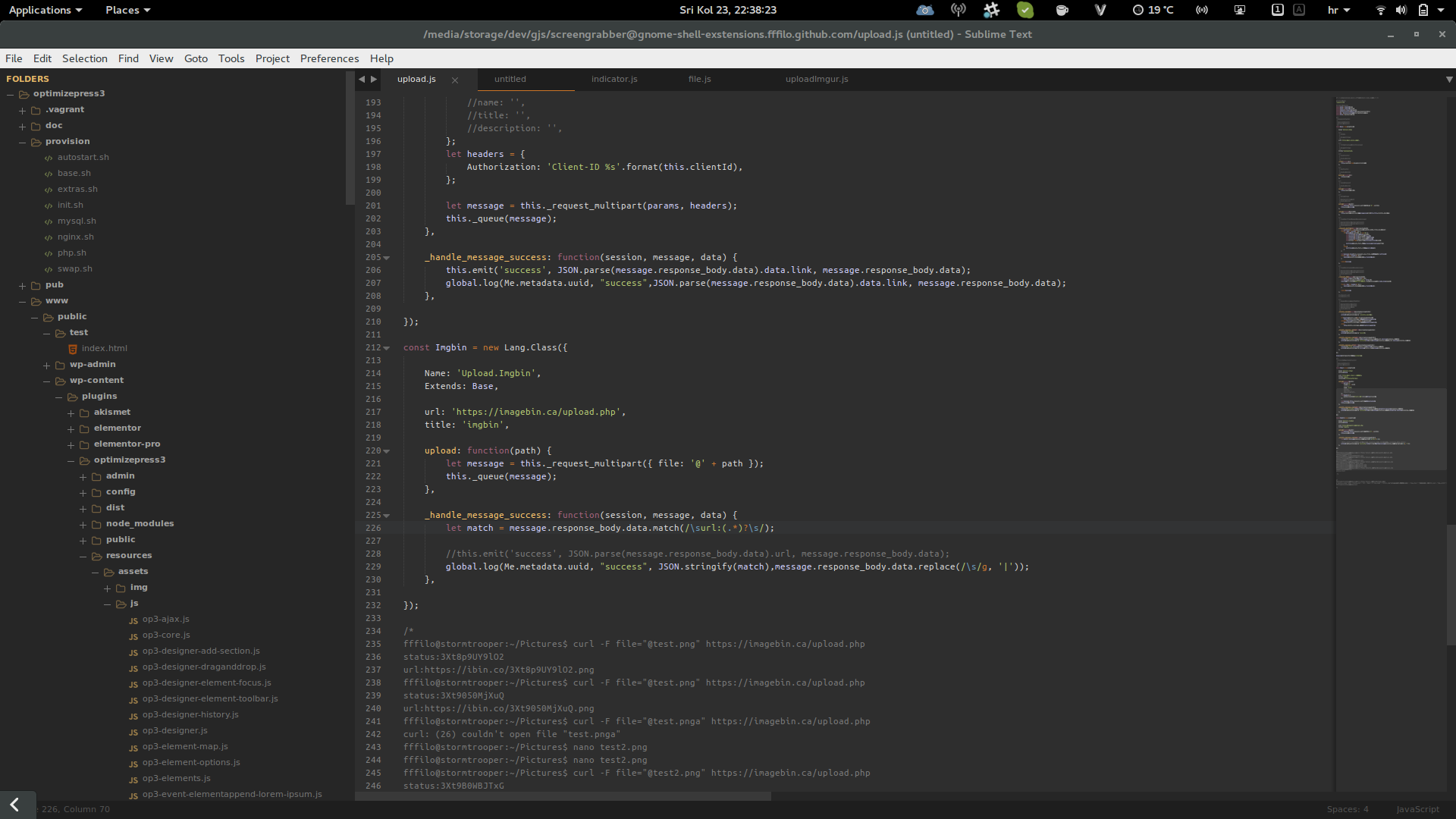Screen dimensions: 1456x819
Task: Fold code at line 225 arrow
Action: pyautogui.click(x=387, y=516)
